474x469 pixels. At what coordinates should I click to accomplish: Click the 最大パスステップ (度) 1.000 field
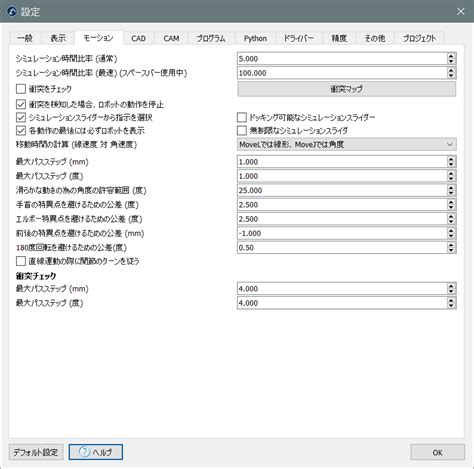point(342,176)
